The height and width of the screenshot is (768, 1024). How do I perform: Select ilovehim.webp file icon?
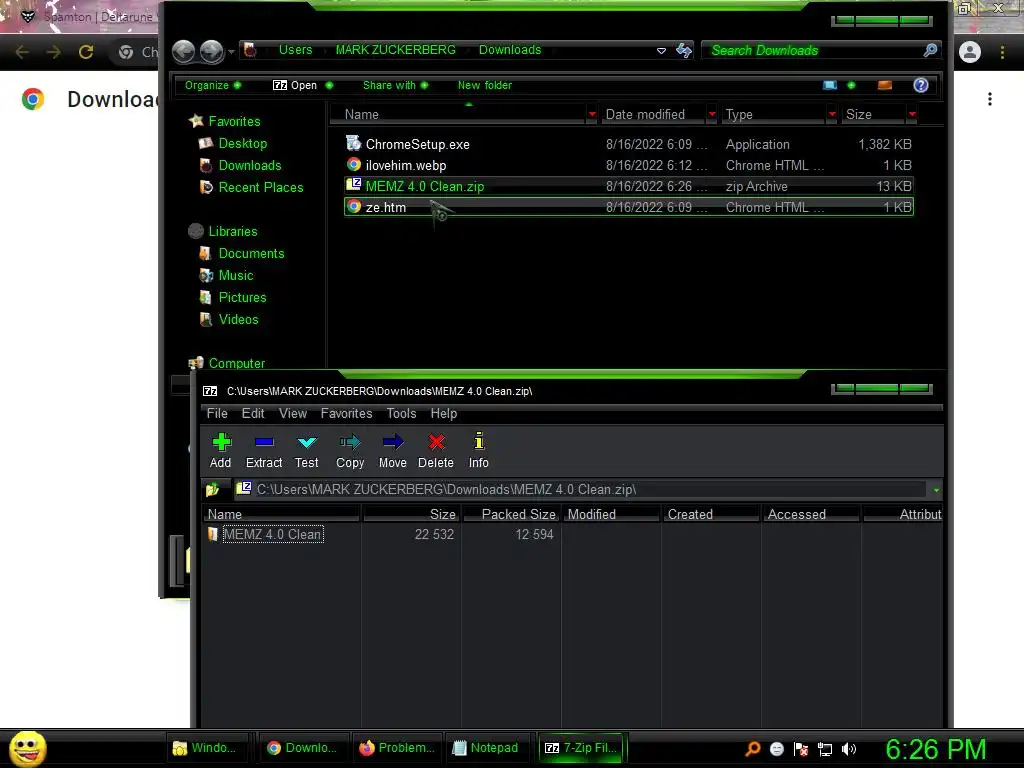(x=353, y=165)
